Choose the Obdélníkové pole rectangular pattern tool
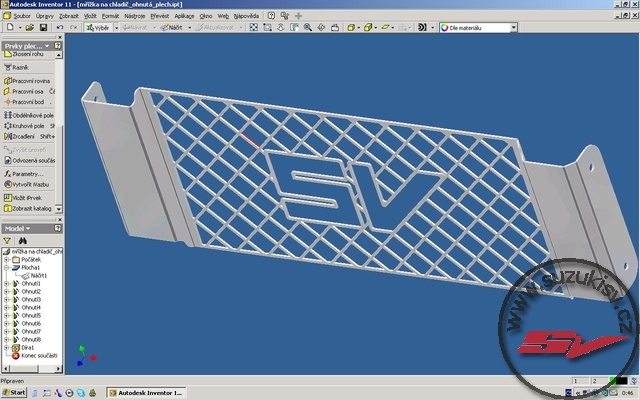Viewport: 640px width, 400px height. click(29, 115)
